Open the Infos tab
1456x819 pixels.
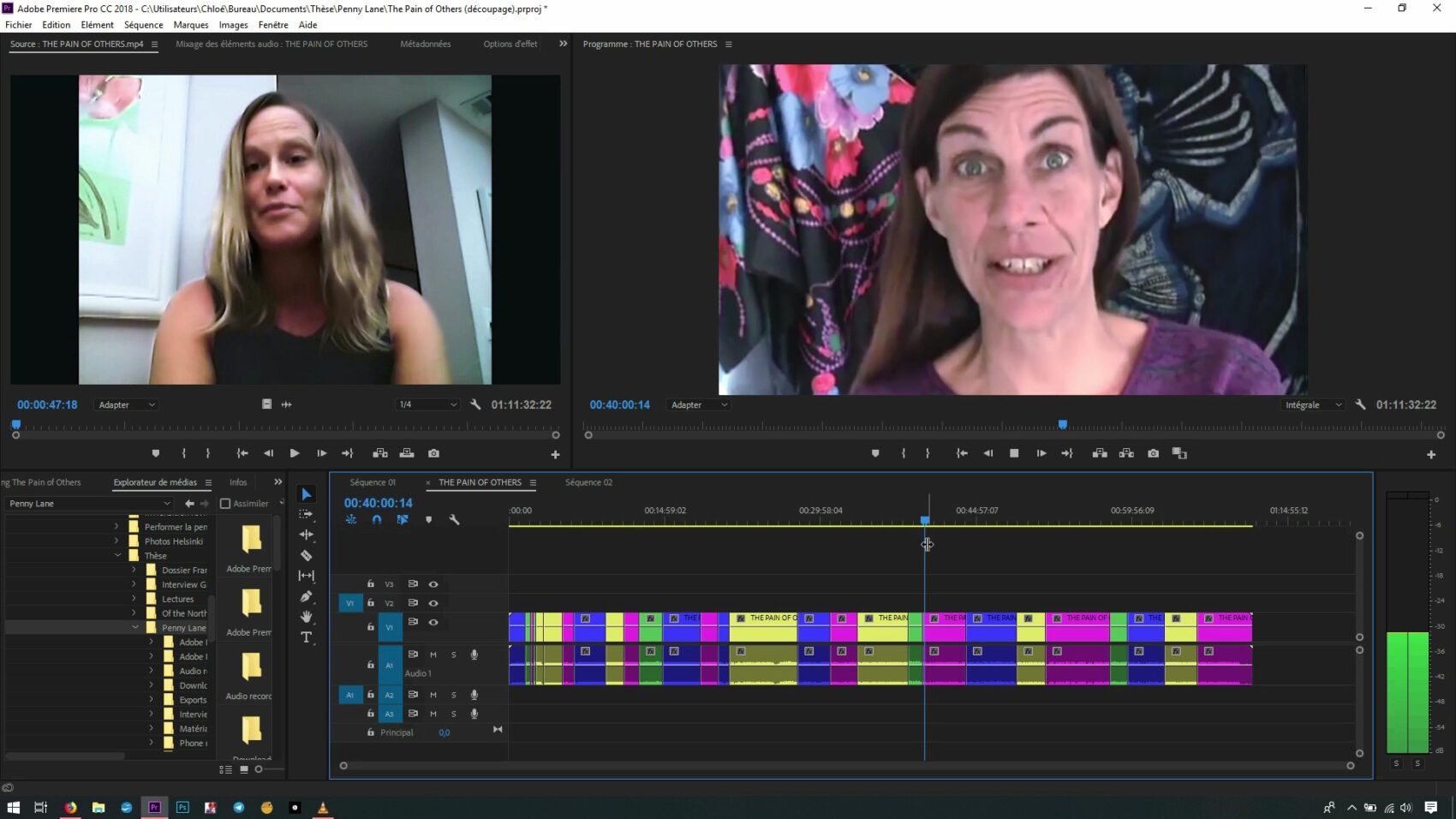(x=238, y=482)
